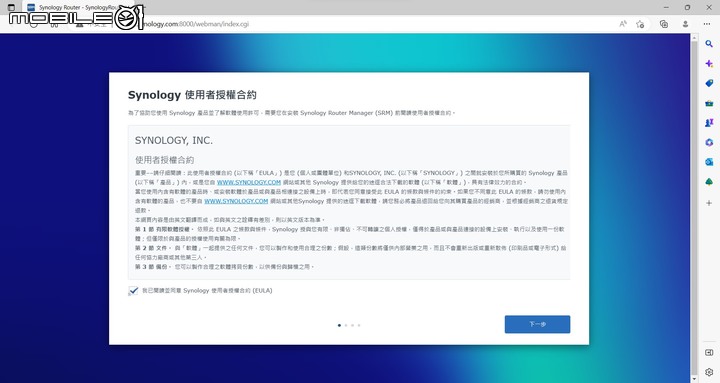The image size is (720, 383).
Task: Open the tab actions menu icon
Action: (x=11, y=7)
